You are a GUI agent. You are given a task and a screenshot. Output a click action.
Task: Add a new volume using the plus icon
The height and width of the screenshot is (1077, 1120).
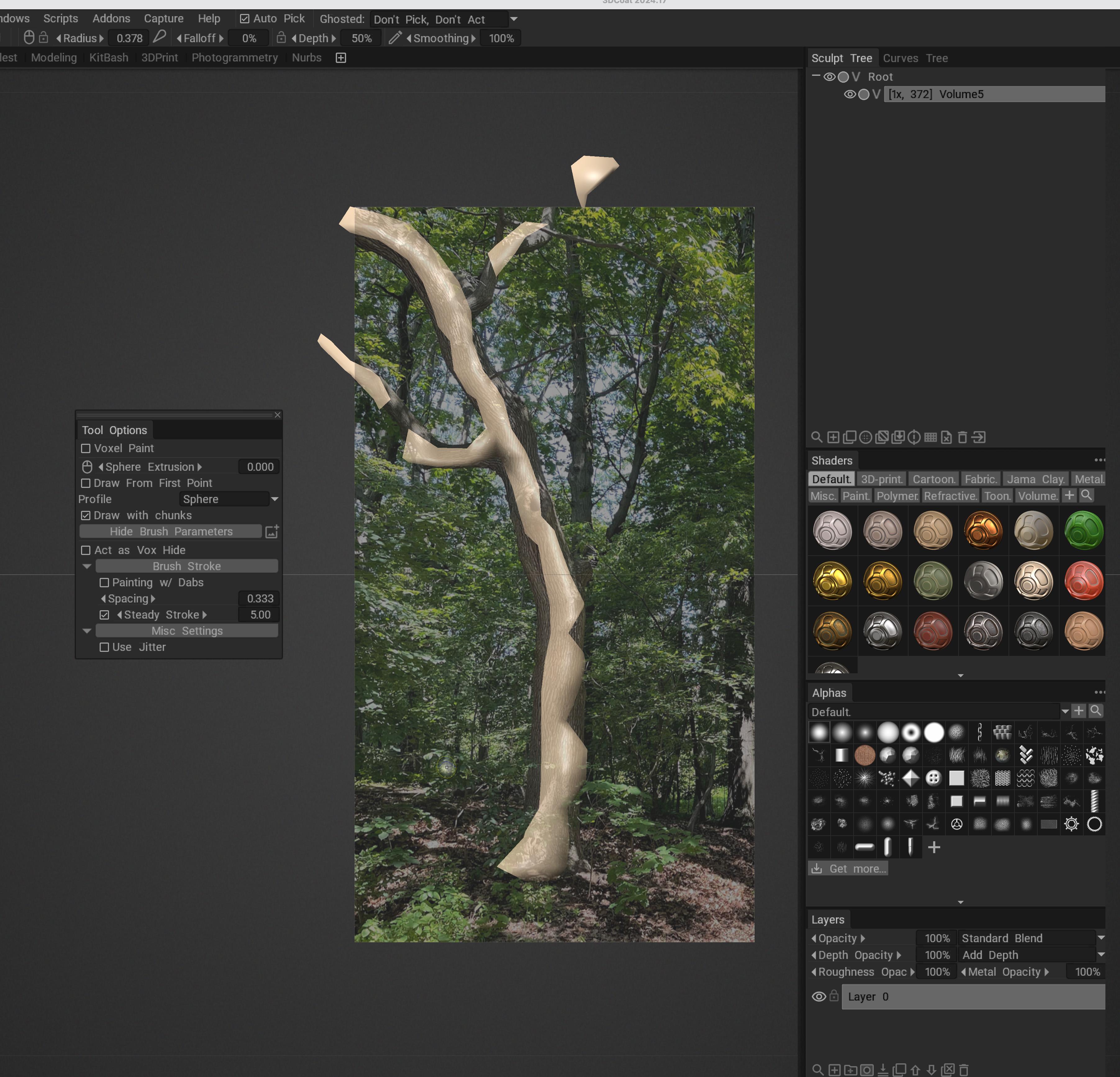(x=834, y=437)
